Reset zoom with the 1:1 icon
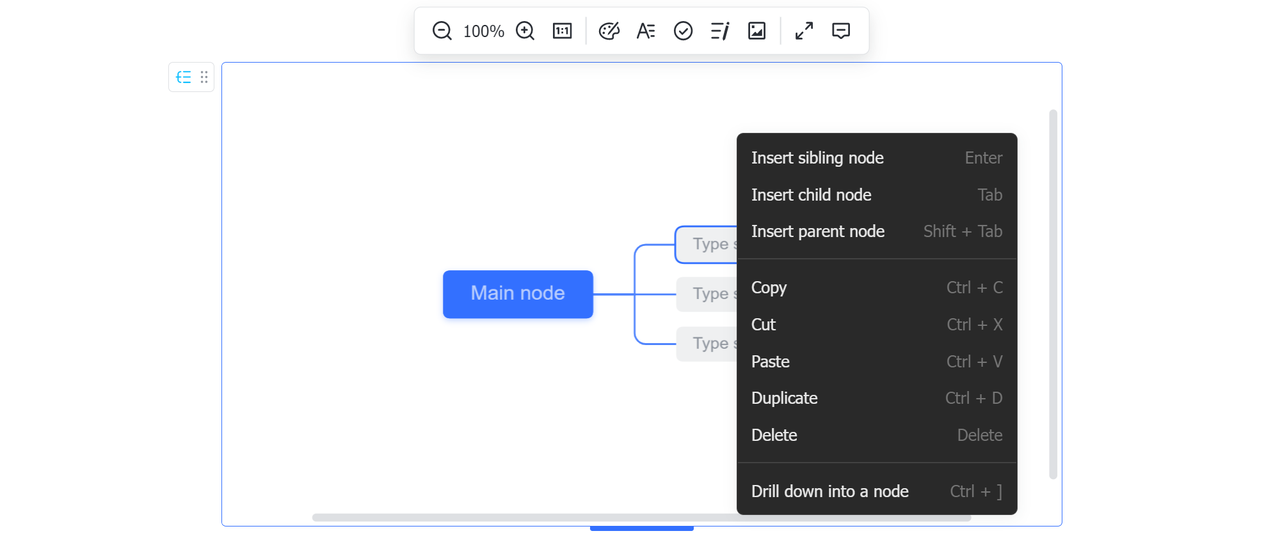Image resolution: width=1280 pixels, height=538 pixels. (562, 31)
